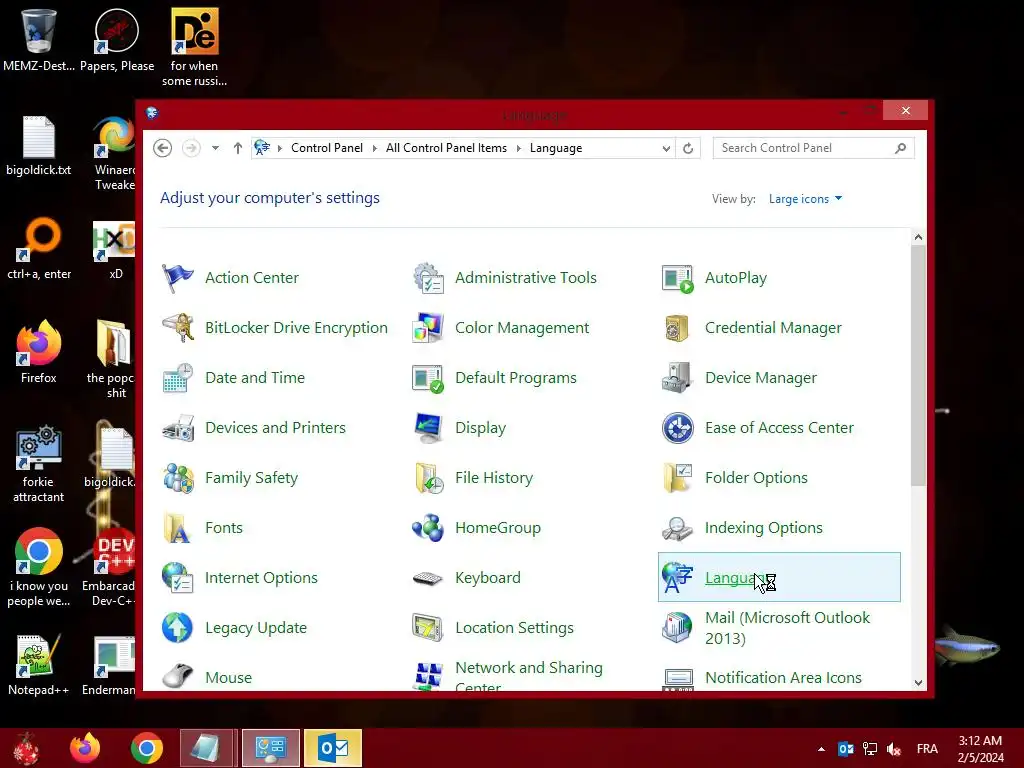Open the AutoPlay icon
Screen dimensions: 1024x768
[678, 278]
